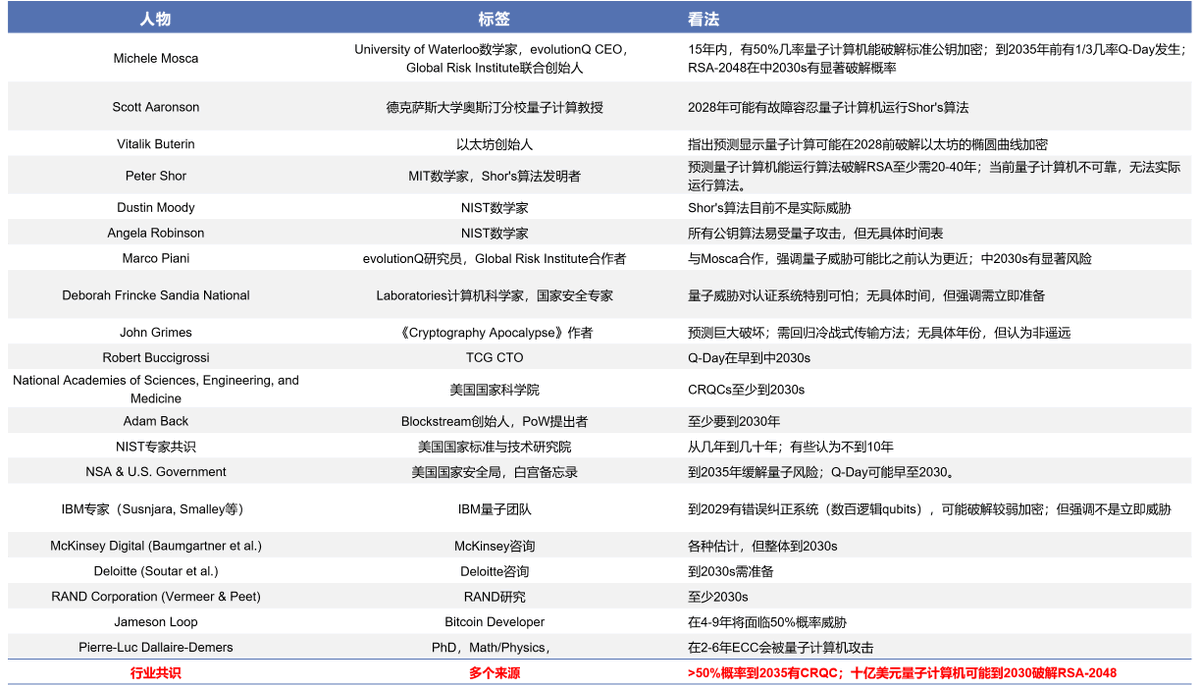Click the IBM专家 (Susnjara, Smalley等) cell

tap(153, 509)
